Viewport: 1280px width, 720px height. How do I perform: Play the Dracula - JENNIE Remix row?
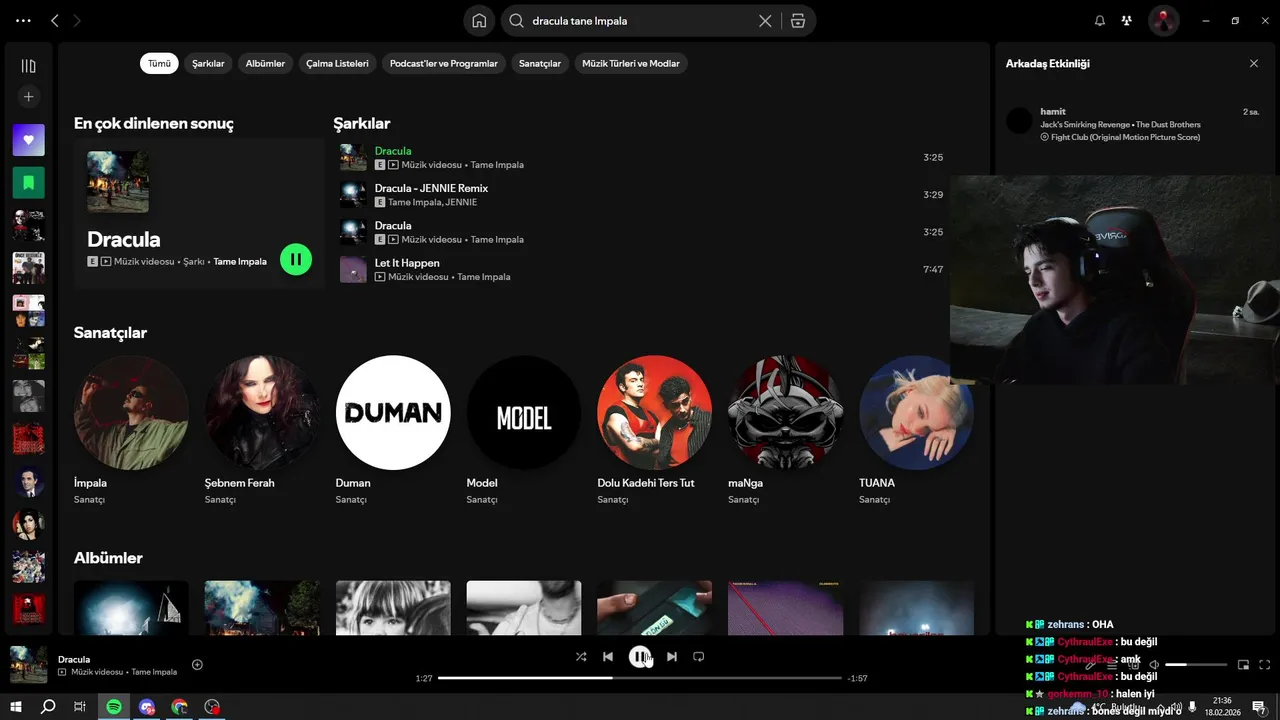tap(641, 195)
